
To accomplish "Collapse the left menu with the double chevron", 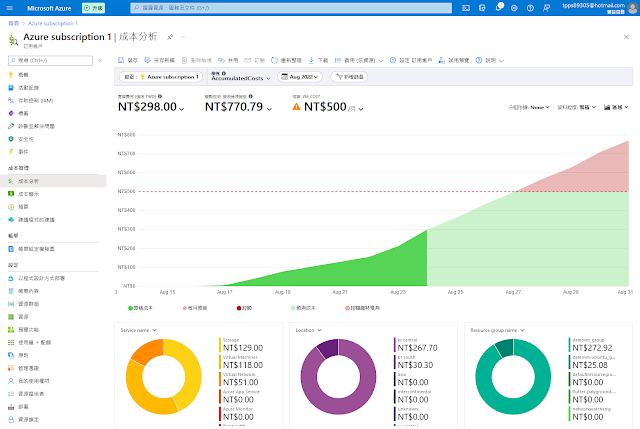I will [100, 60].
